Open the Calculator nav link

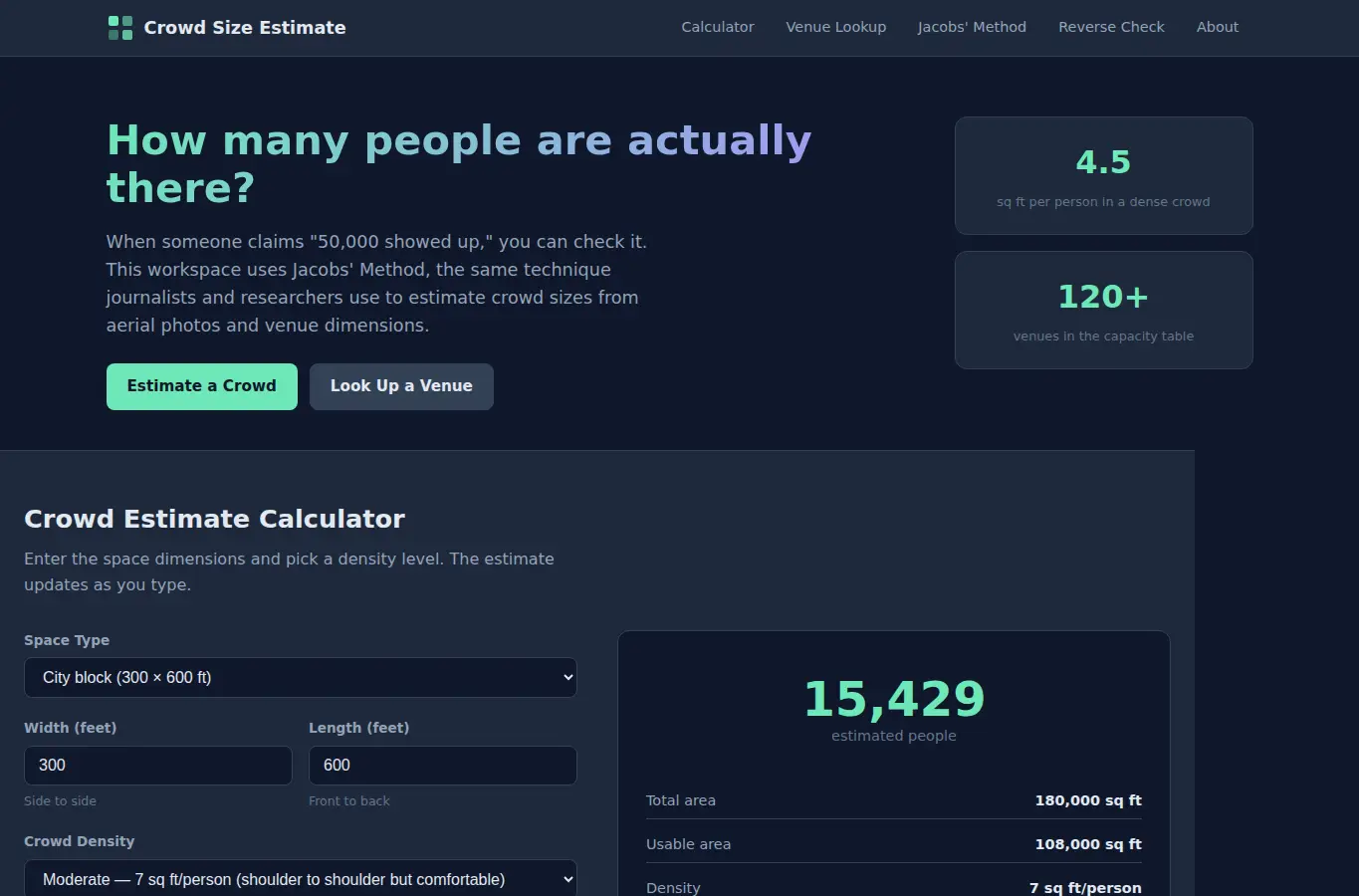pos(717,27)
